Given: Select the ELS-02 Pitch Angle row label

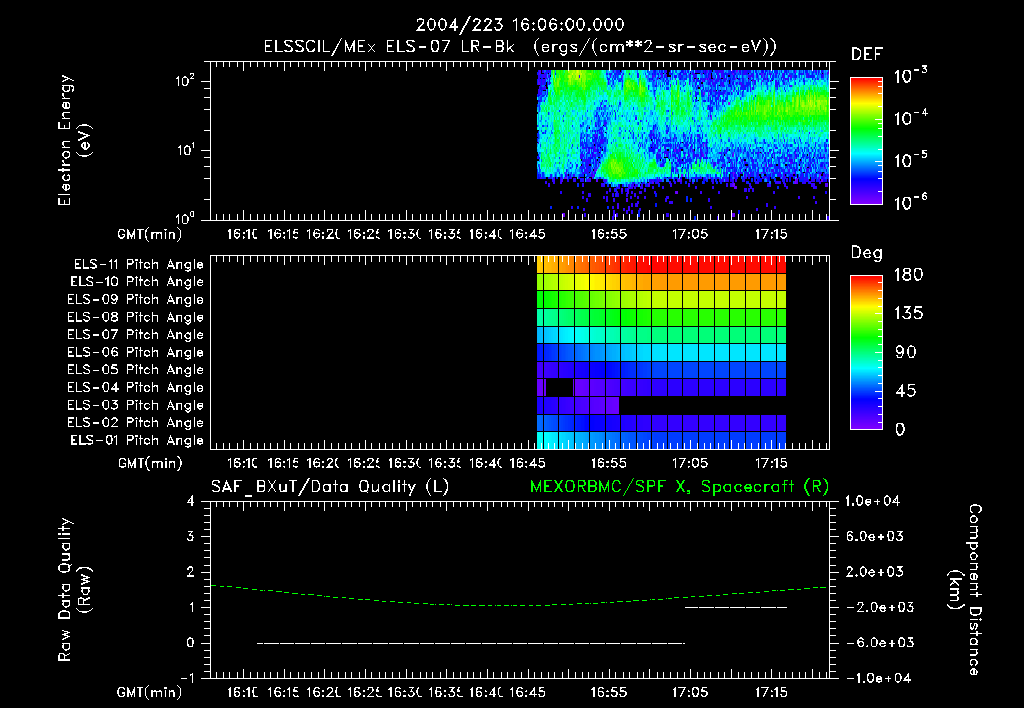Looking at the screenshot, I should click(x=135, y=423).
